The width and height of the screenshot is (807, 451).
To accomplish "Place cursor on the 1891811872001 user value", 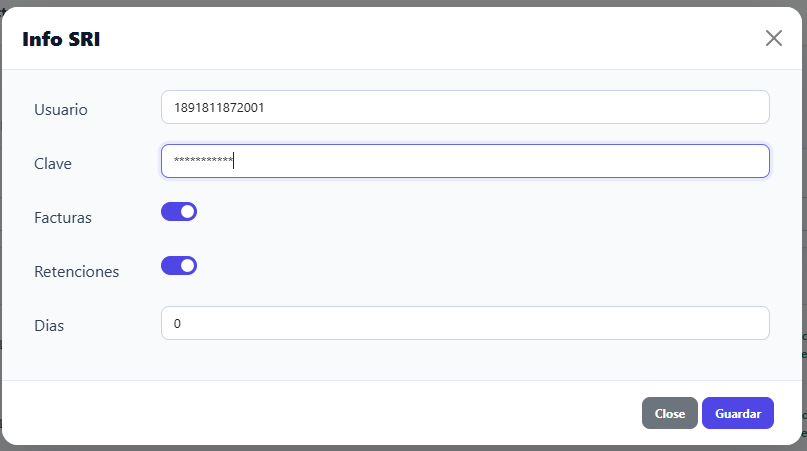I will click(x=219, y=108).
